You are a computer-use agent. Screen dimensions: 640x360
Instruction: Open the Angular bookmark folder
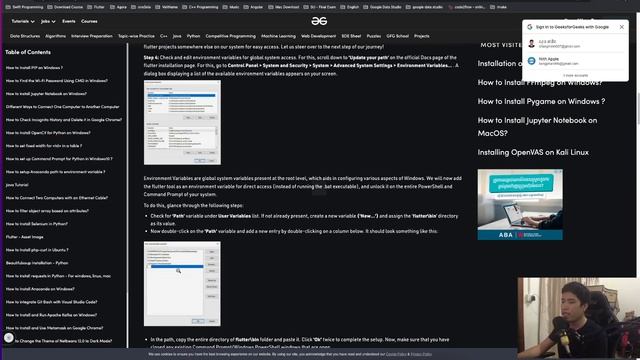click(253, 7)
